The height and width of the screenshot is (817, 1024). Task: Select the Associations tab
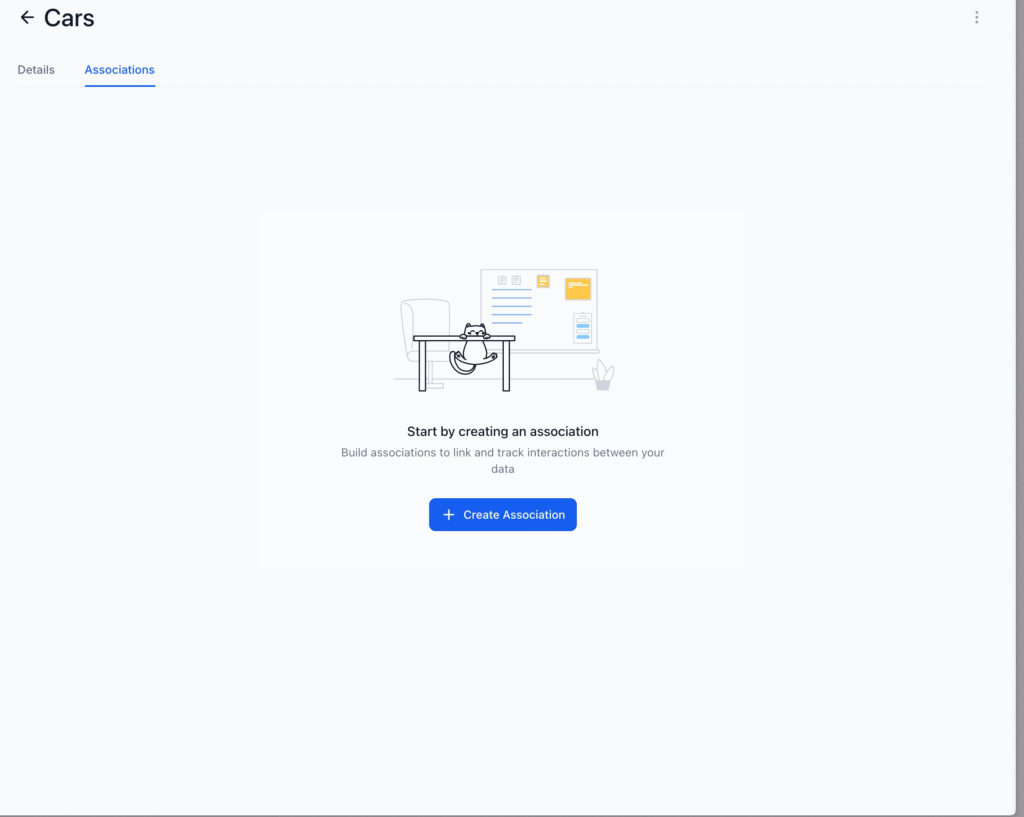(x=119, y=70)
